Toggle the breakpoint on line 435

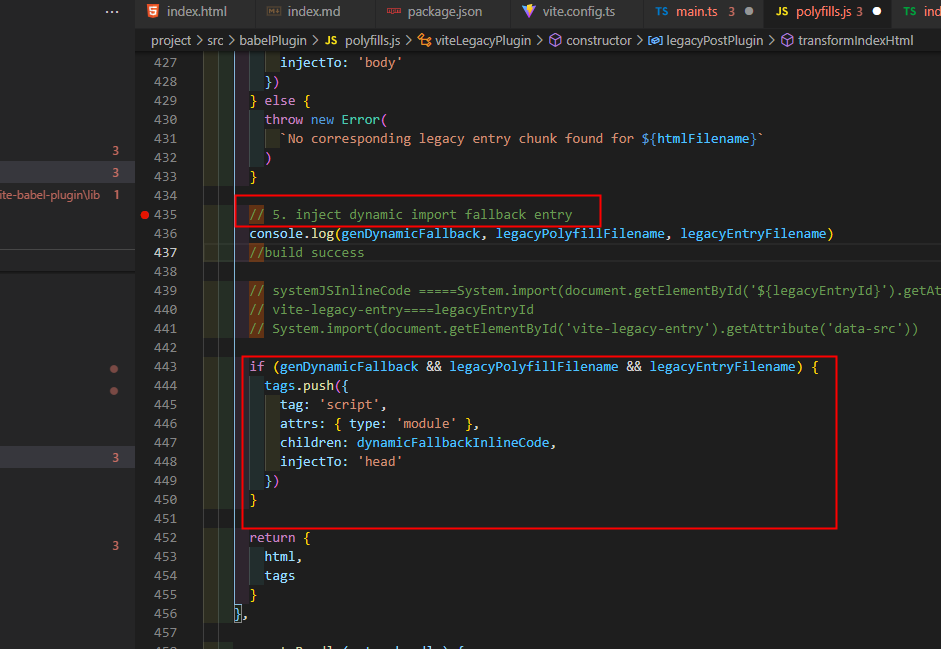point(144,214)
